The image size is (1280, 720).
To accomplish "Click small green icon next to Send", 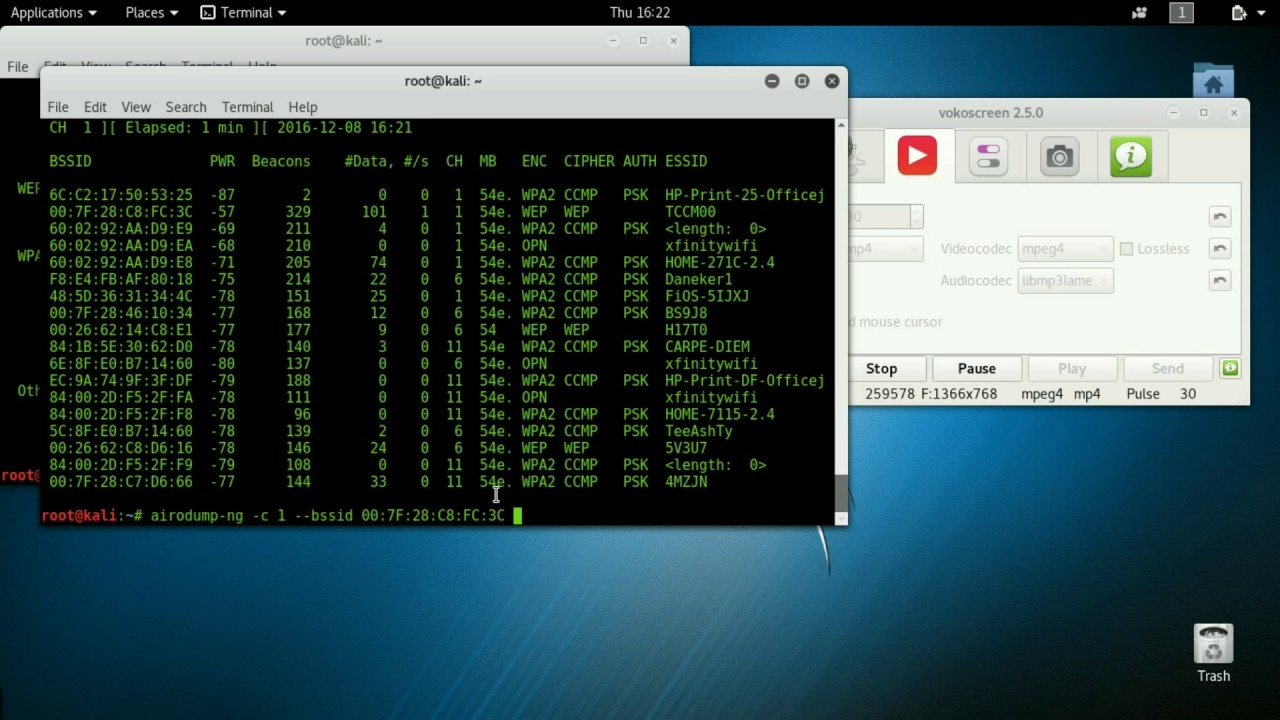I will (1229, 369).
